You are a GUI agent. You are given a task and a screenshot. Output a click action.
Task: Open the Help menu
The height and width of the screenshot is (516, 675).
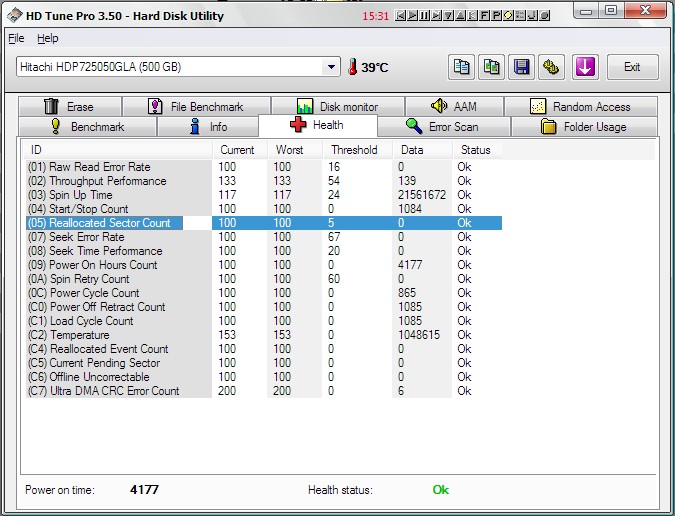tap(48, 38)
